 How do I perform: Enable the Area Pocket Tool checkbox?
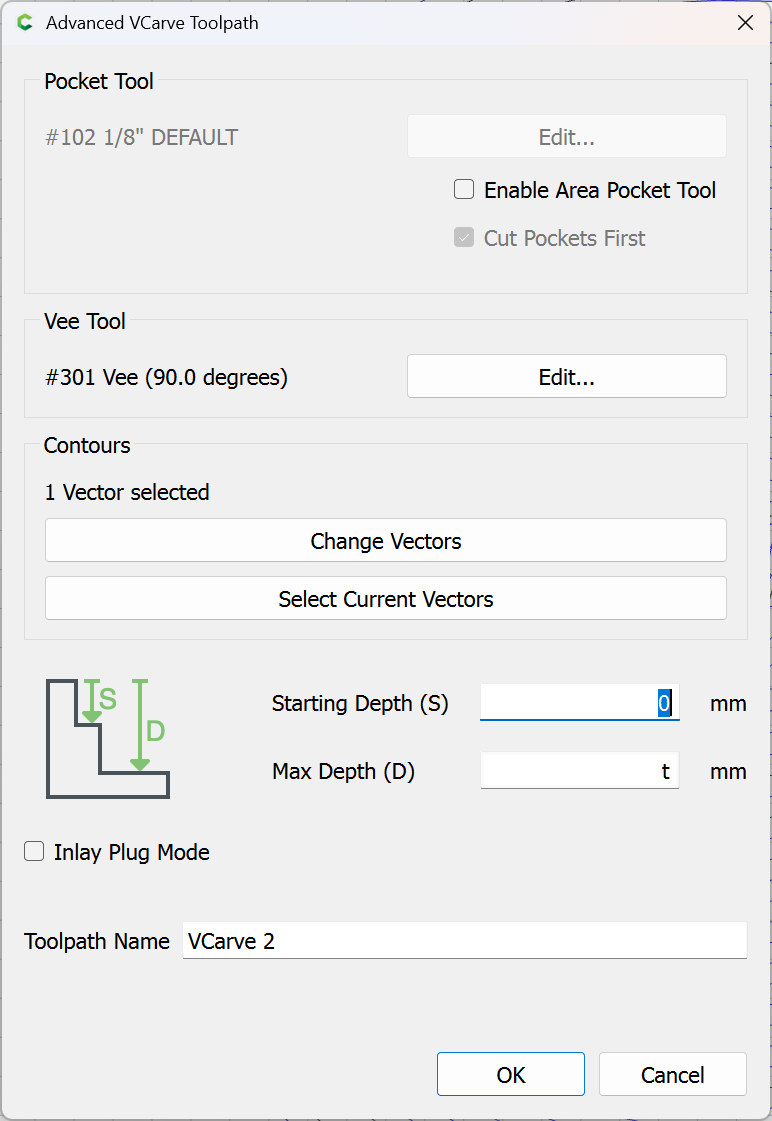[x=464, y=190]
